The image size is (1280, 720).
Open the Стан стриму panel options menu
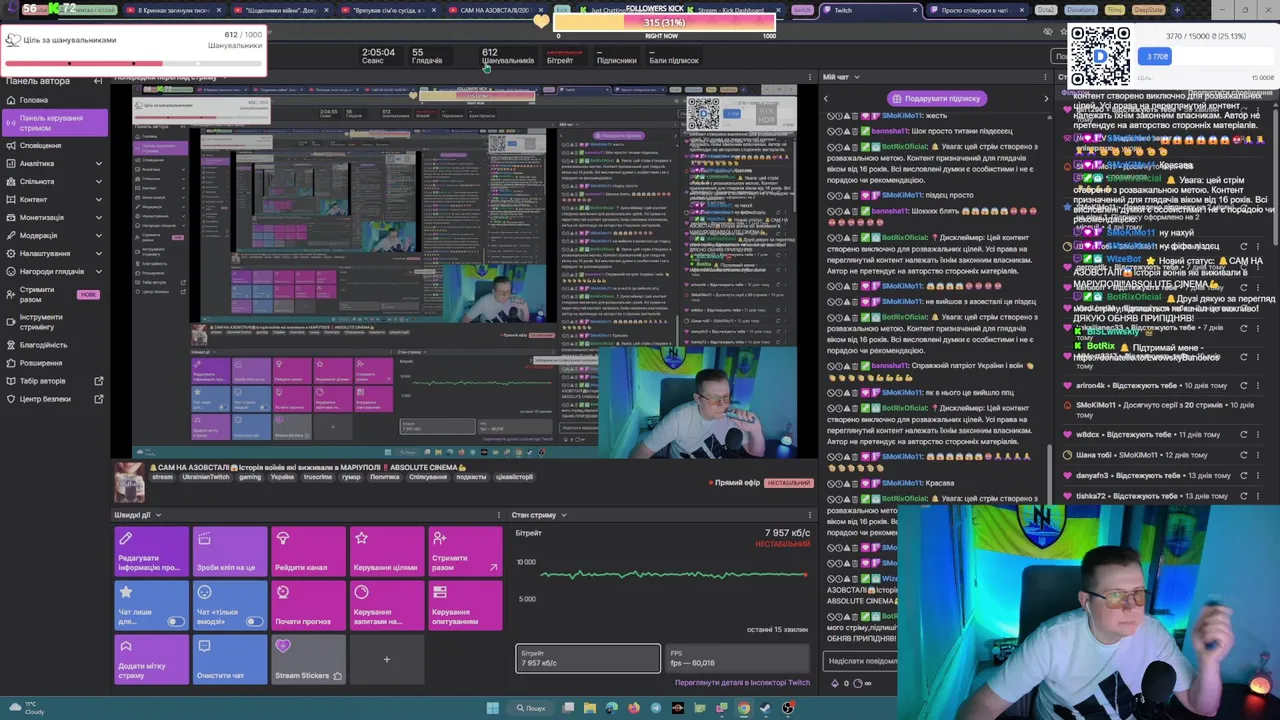point(810,515)
